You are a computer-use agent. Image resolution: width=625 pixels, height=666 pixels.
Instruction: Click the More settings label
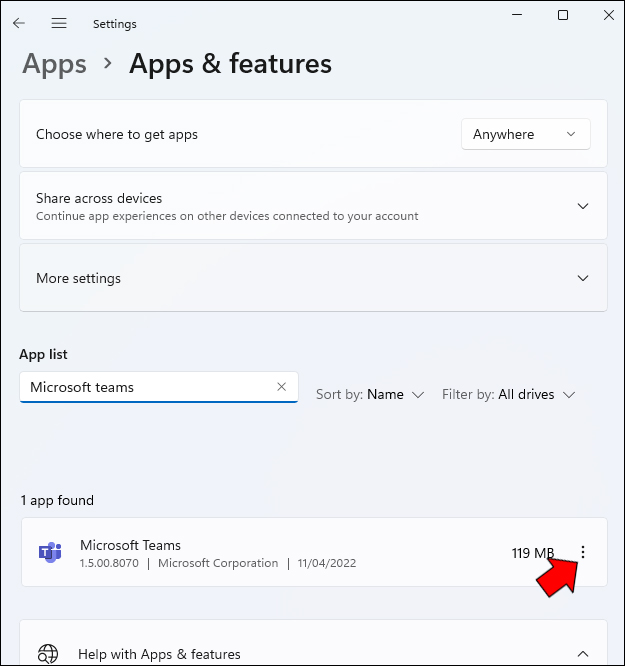pos(78,278)
